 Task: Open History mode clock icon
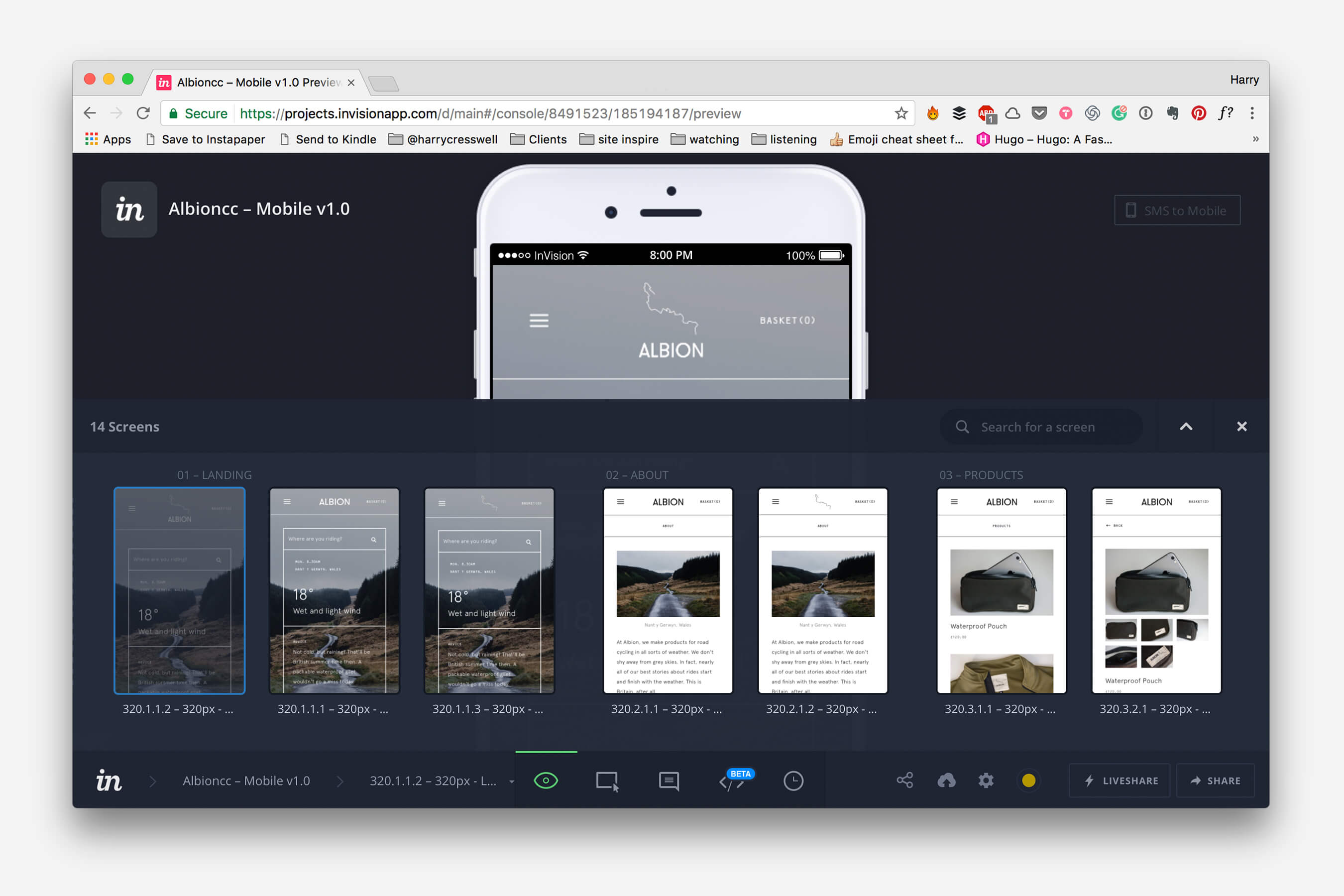793,781
